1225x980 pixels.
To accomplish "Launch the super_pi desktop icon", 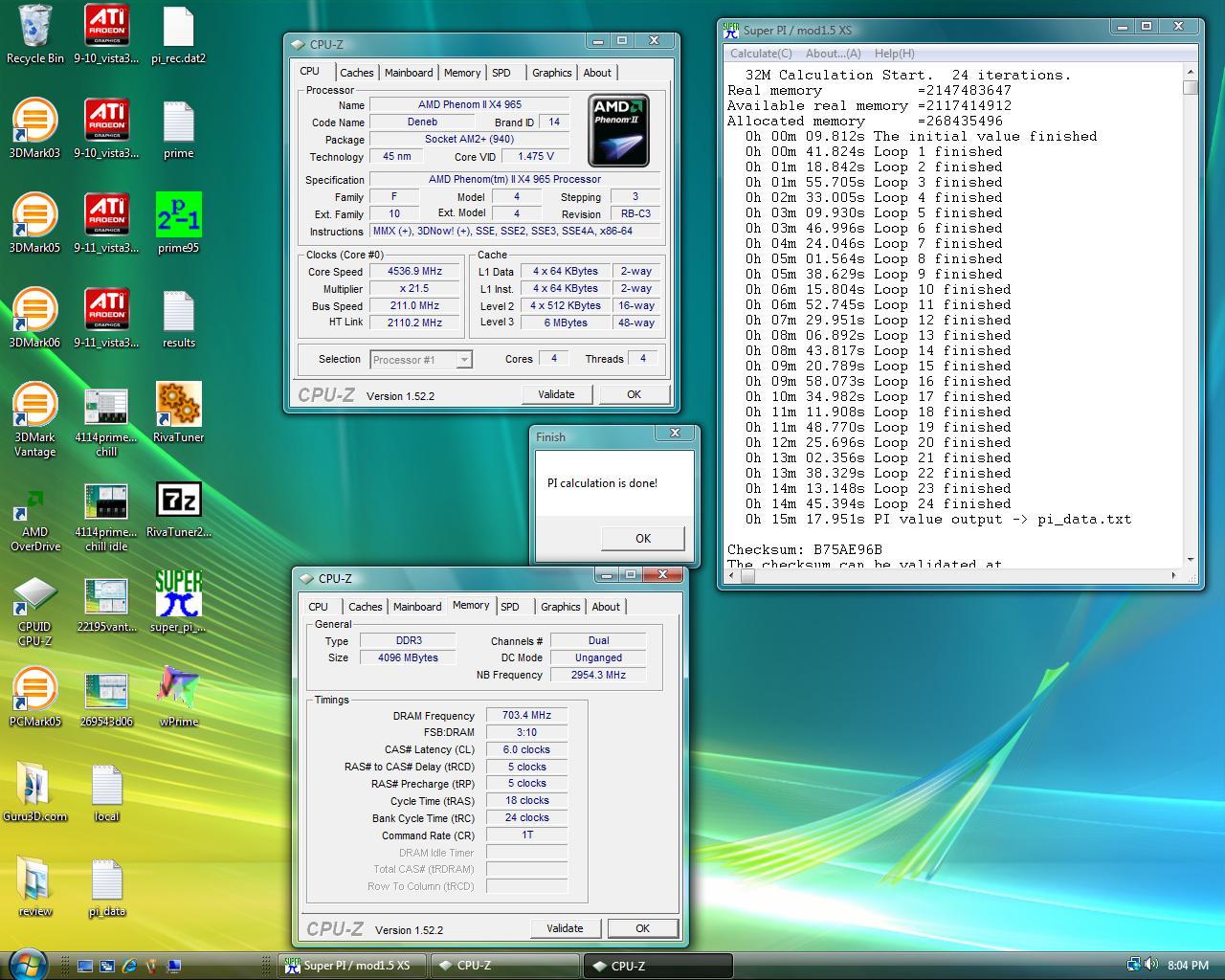I will pyautogui.click(x=178, y=603).
